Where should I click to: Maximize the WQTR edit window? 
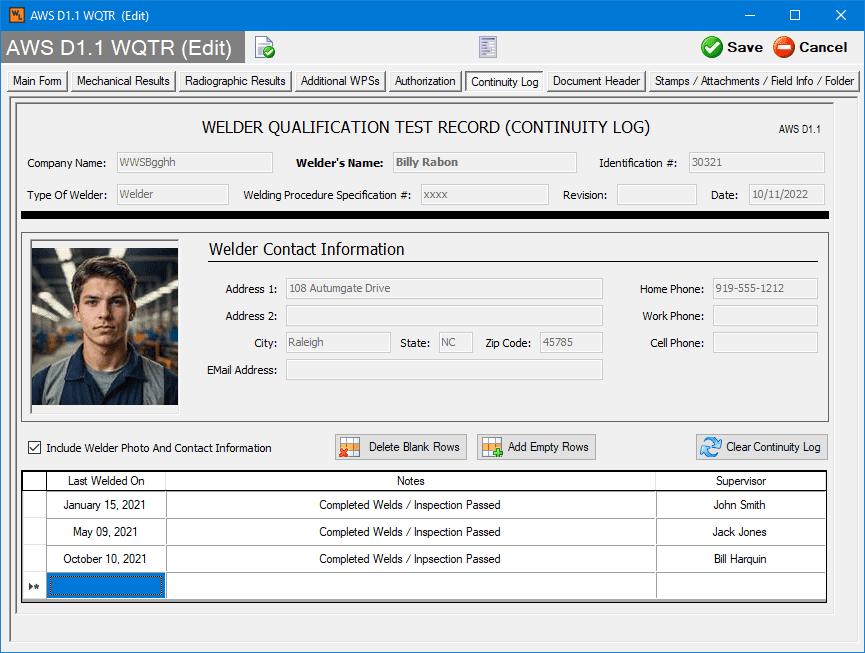pyautogui.click(x=795, y=15)
